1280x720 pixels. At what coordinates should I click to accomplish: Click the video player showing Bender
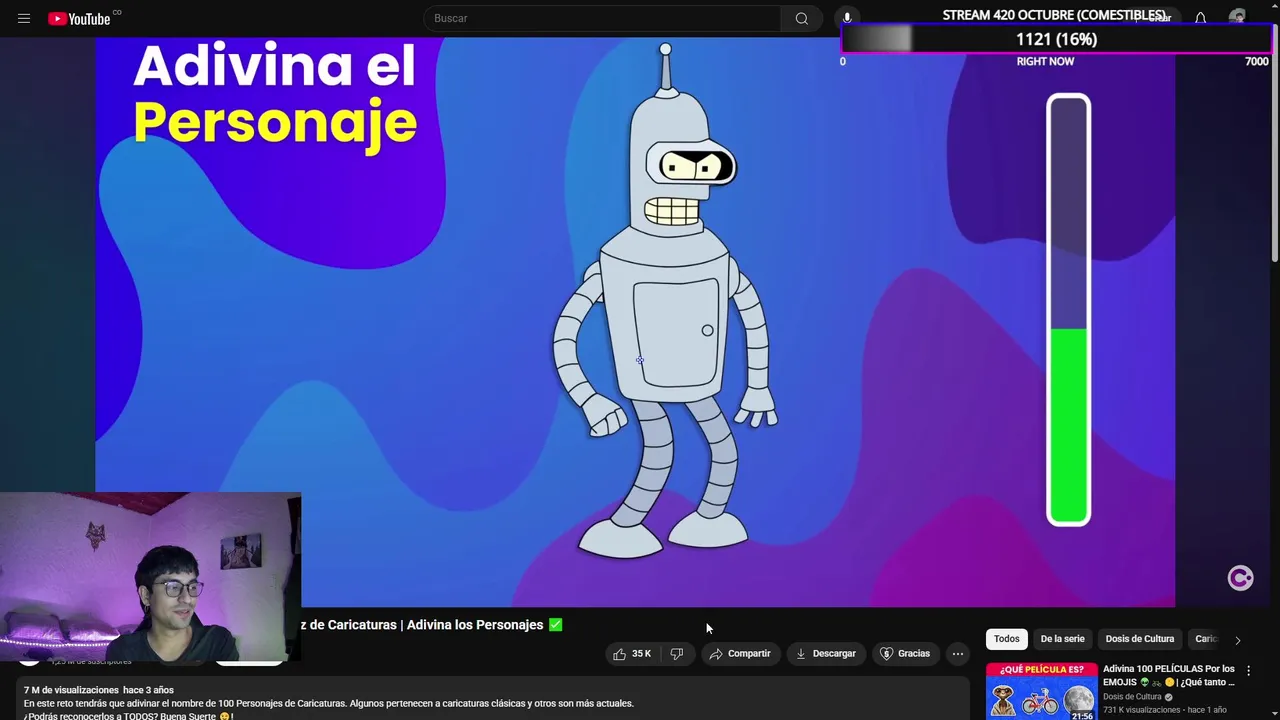click(635, 322)
